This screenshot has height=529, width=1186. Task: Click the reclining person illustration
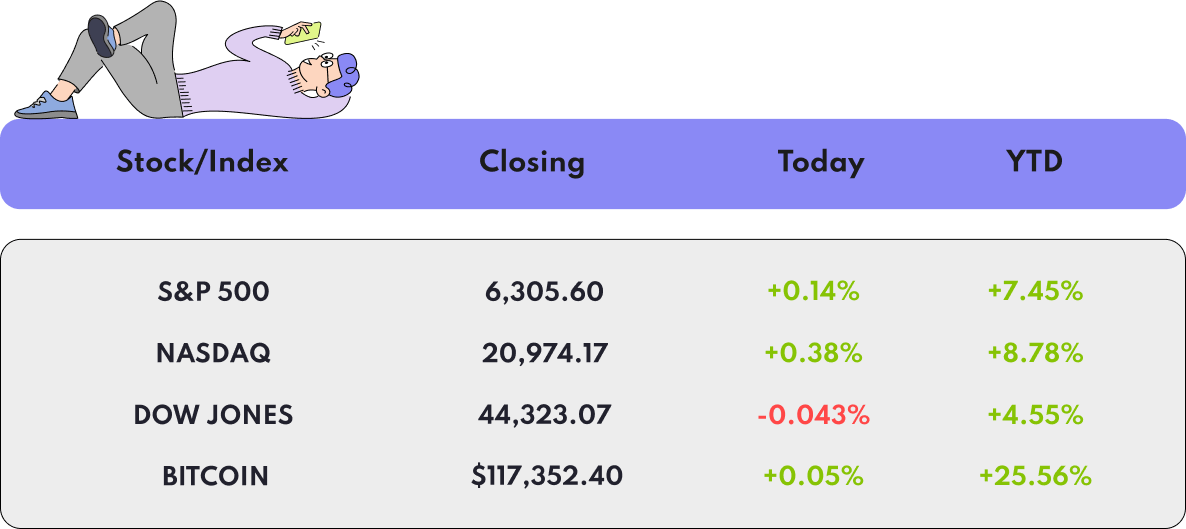[x=187, y=61]
